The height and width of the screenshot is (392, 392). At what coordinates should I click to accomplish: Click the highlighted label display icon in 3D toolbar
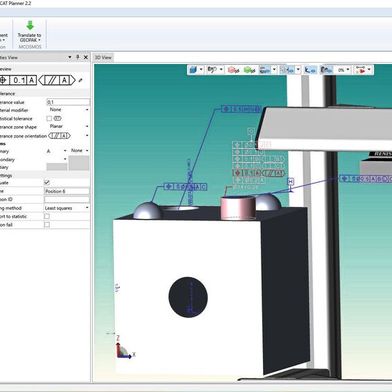click(x=265, y=70)
